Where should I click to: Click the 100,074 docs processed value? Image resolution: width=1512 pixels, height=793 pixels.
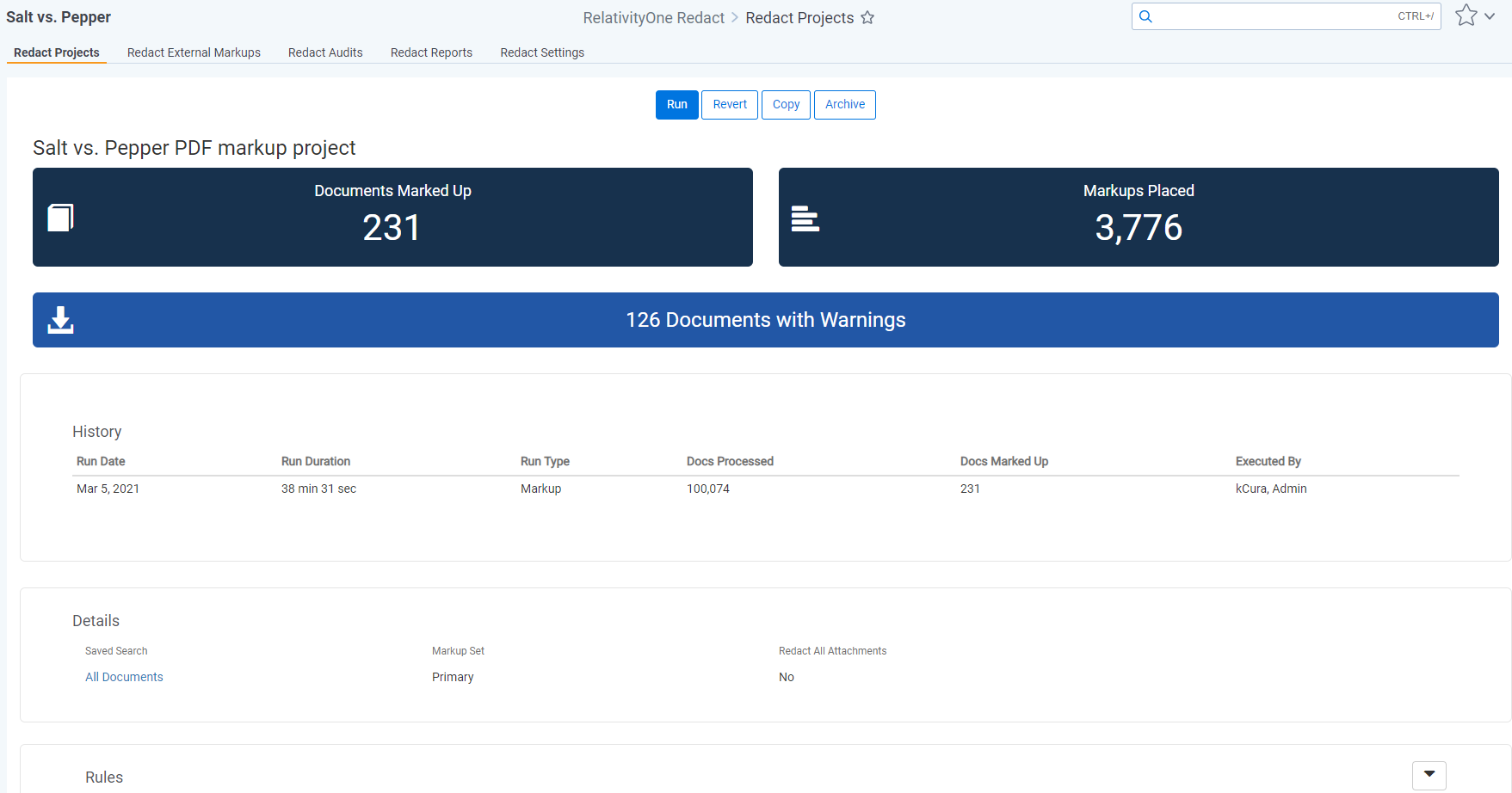coord(708,489)
